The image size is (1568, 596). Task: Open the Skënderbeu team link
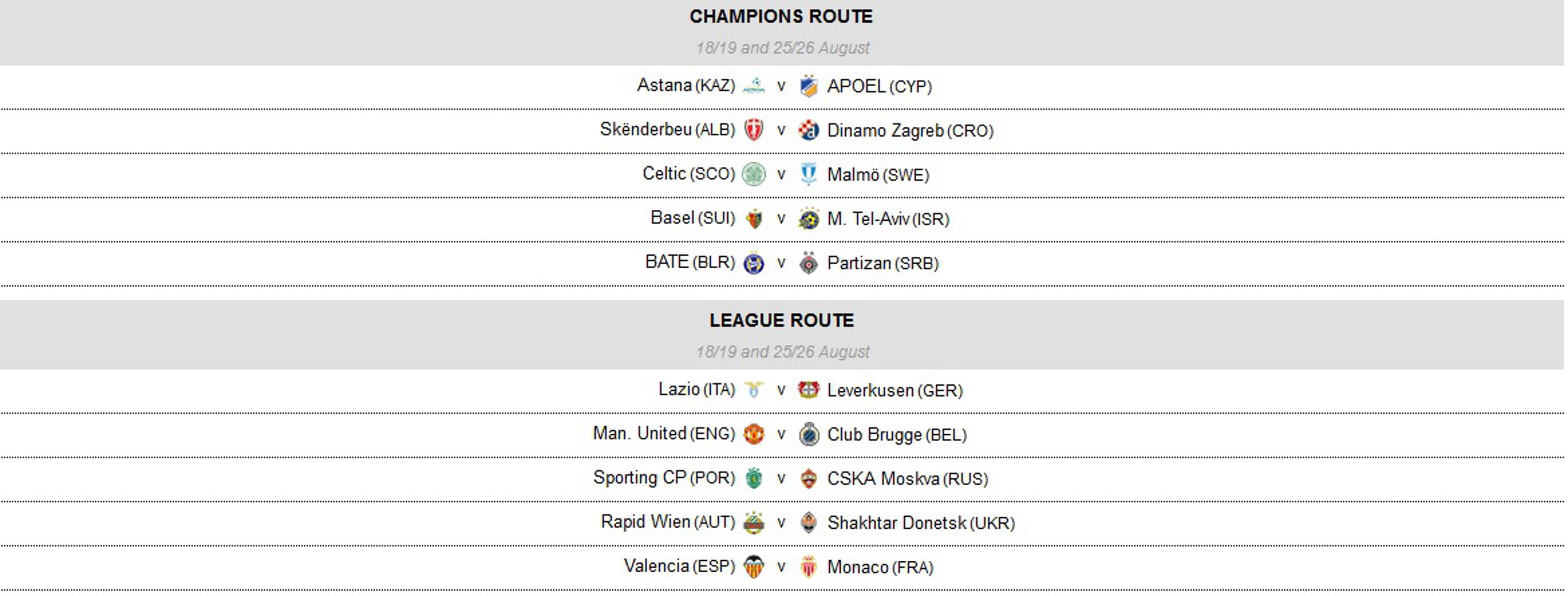647,130
